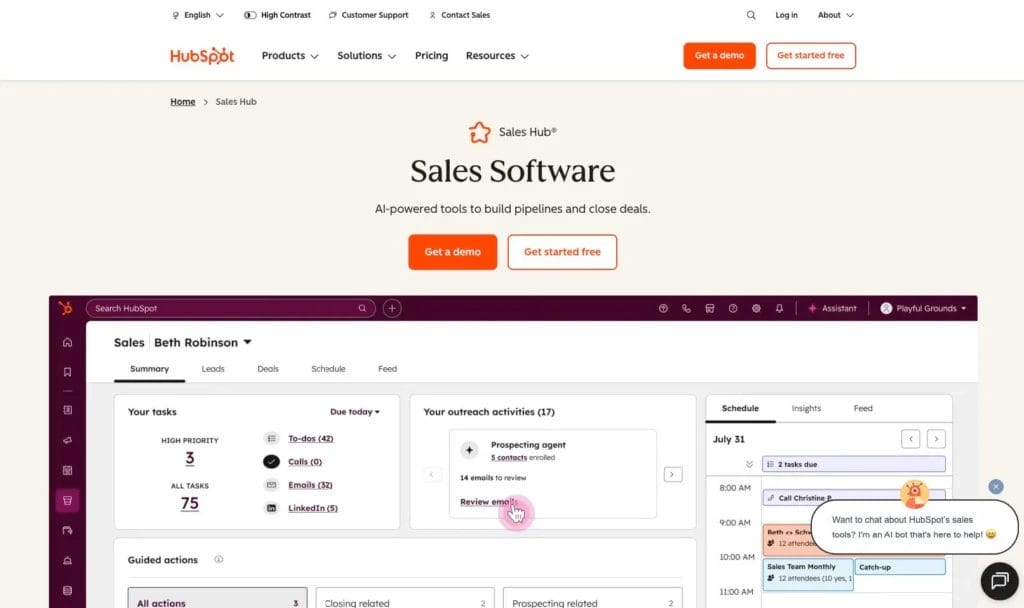This screenshot has height=608, width=1024.
Task: Open the Beth Robinson name dropdown
Action: [203, 342]
